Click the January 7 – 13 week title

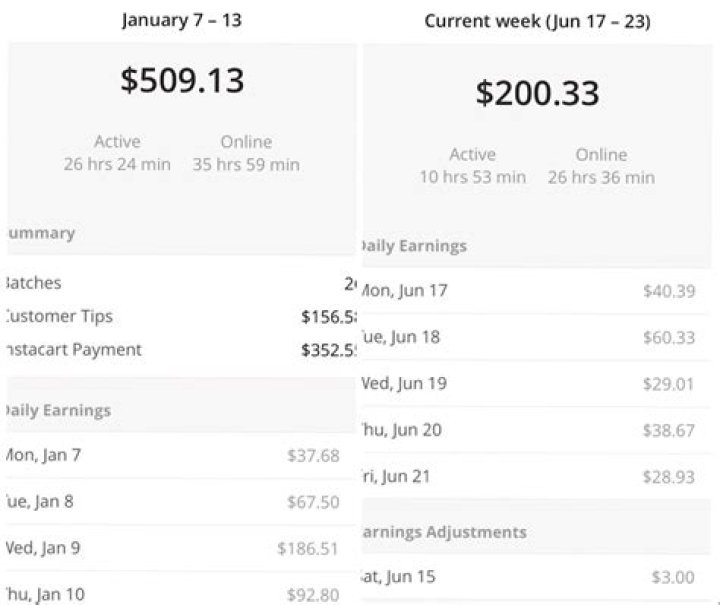tap(182, 20)
